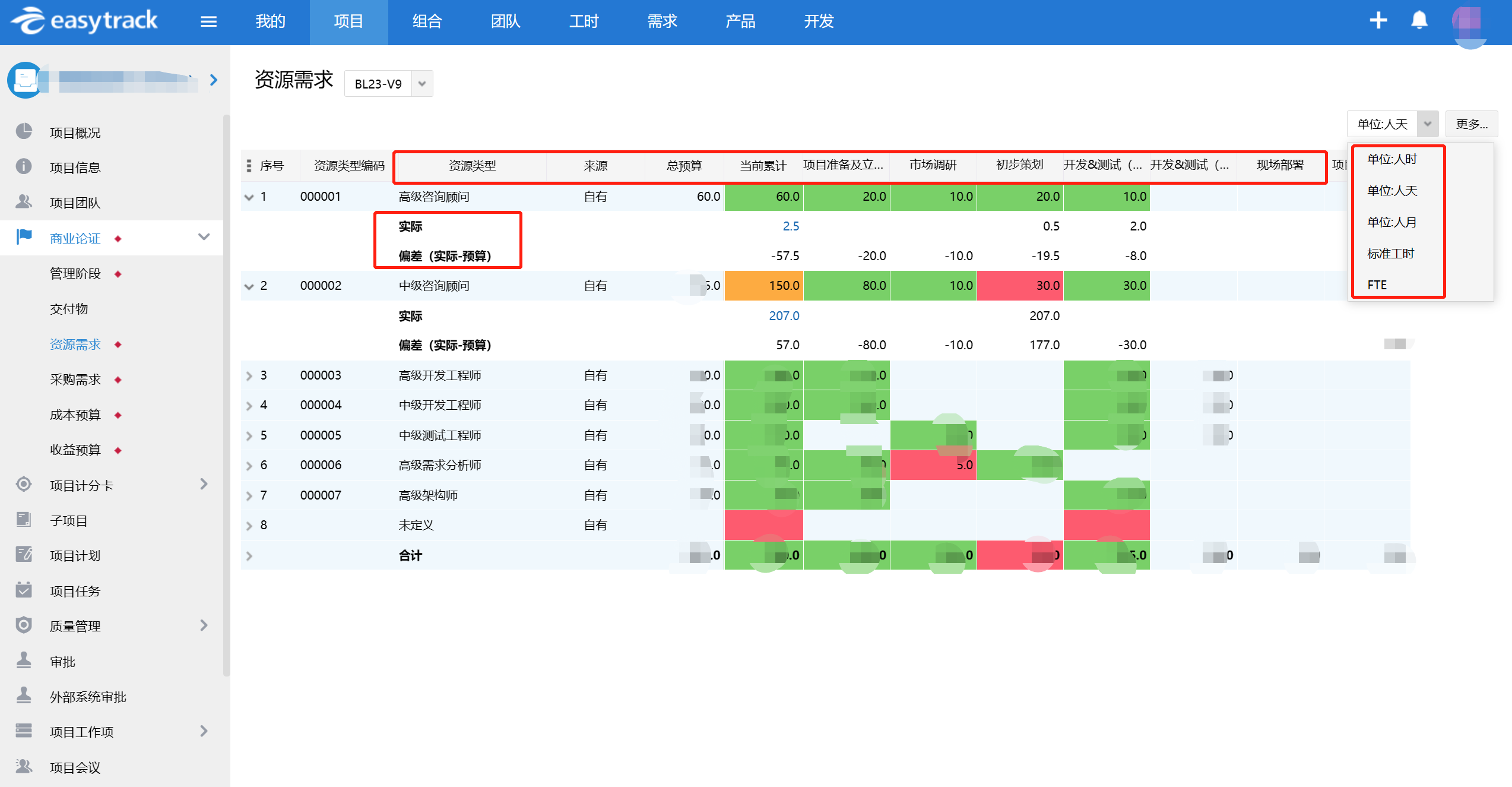This screenshot has width=1512, height=787.
Task: Click the 项目计分卡 target icon
Action: 24,485
